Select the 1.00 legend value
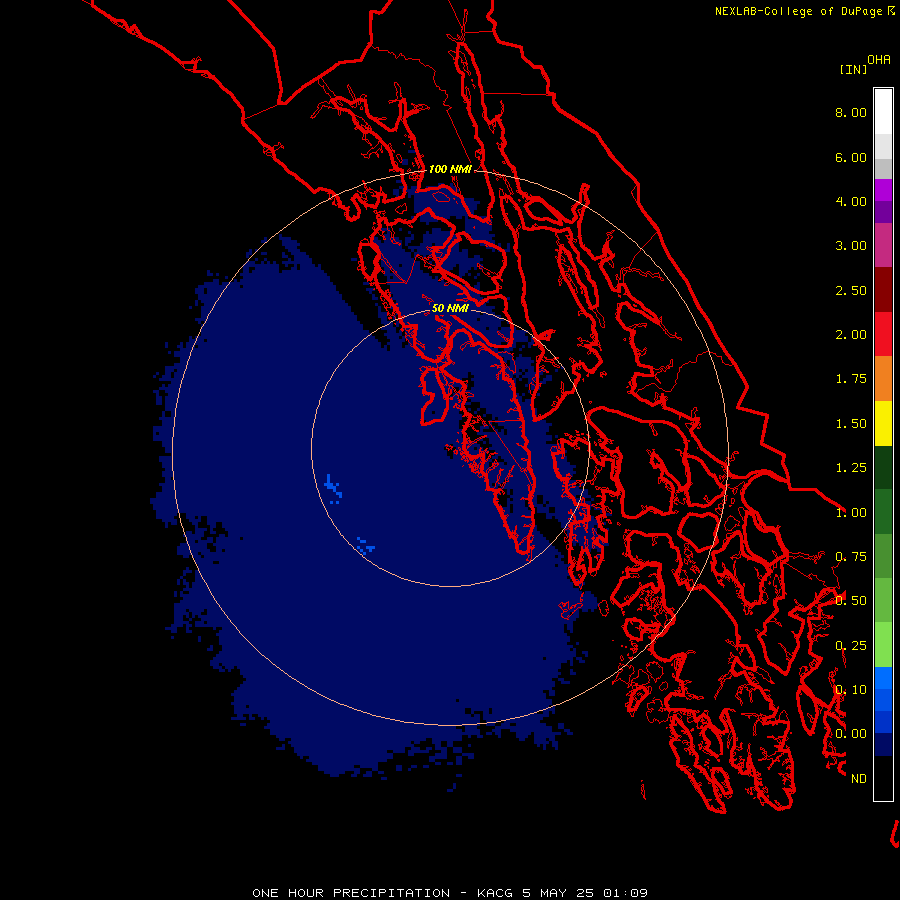 (x=851, y=513)
